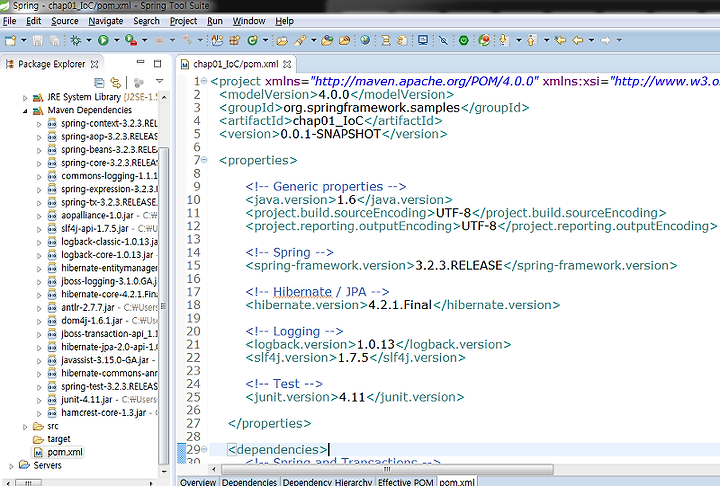This screenshot has width=720, height=486.
Task: Close the Package Explorer view tab
Action: [94, 64]
